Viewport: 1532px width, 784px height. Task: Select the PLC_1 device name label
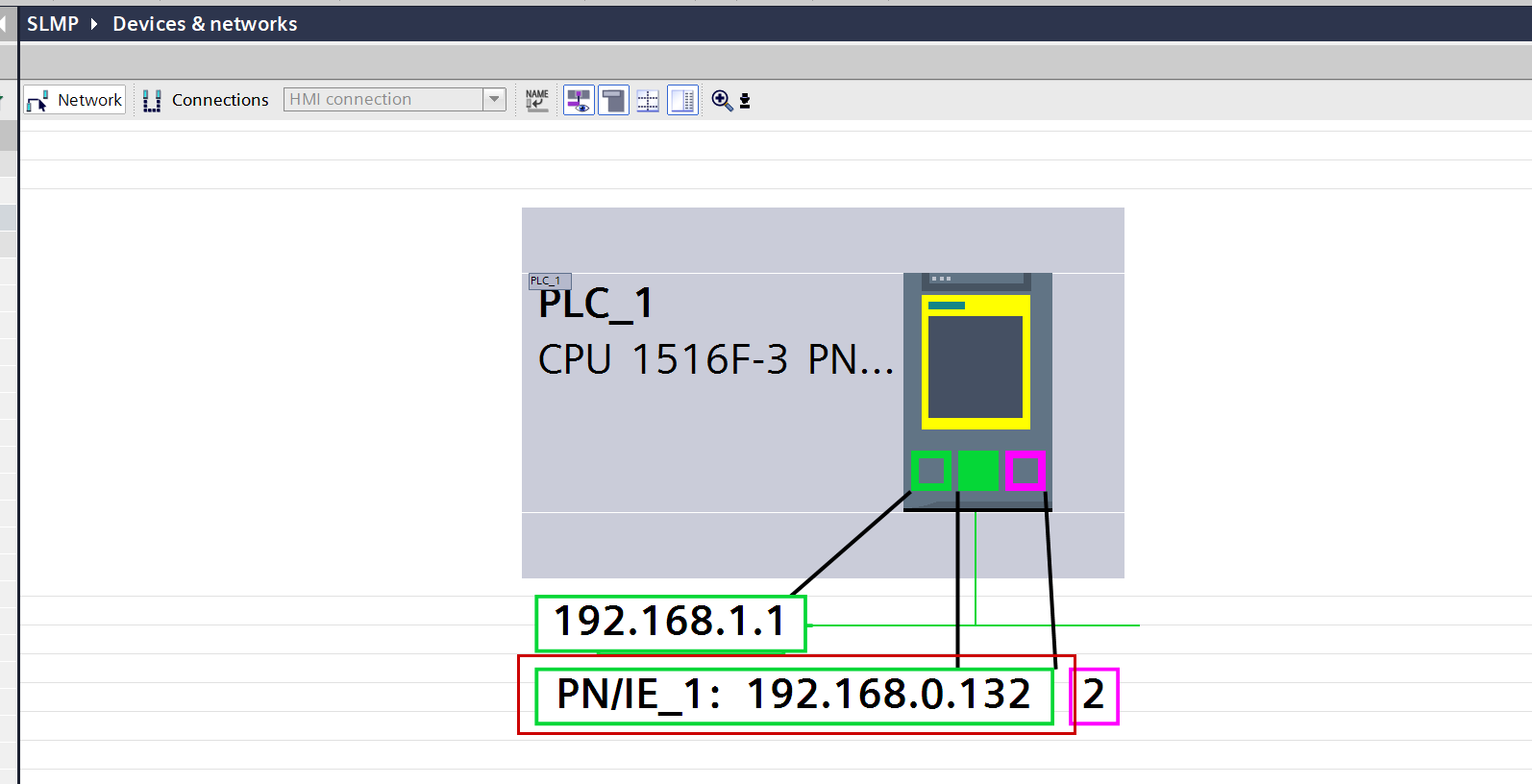click(x=596, y=305)
